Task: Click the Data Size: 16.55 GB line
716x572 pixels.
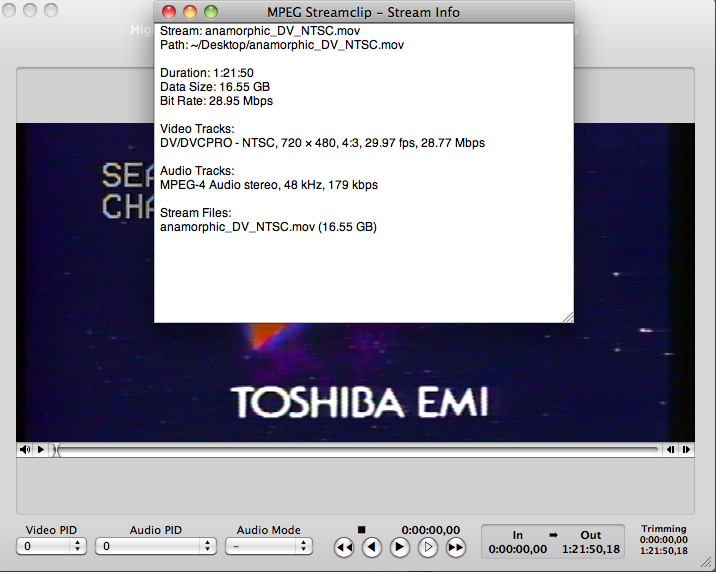Action: point(215,87)
